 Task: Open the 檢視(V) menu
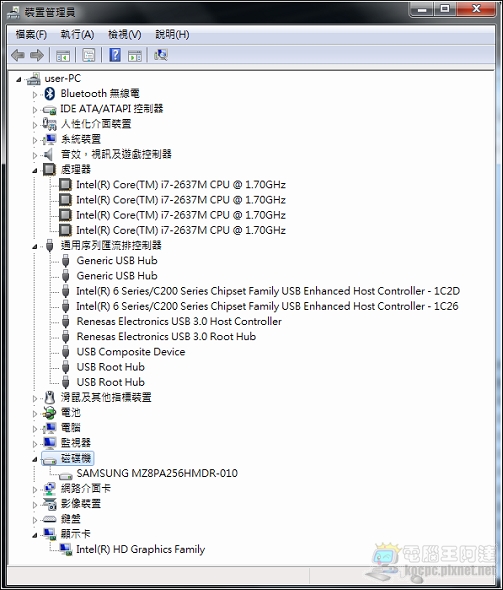pyautogui.click(x=125, y=35)
